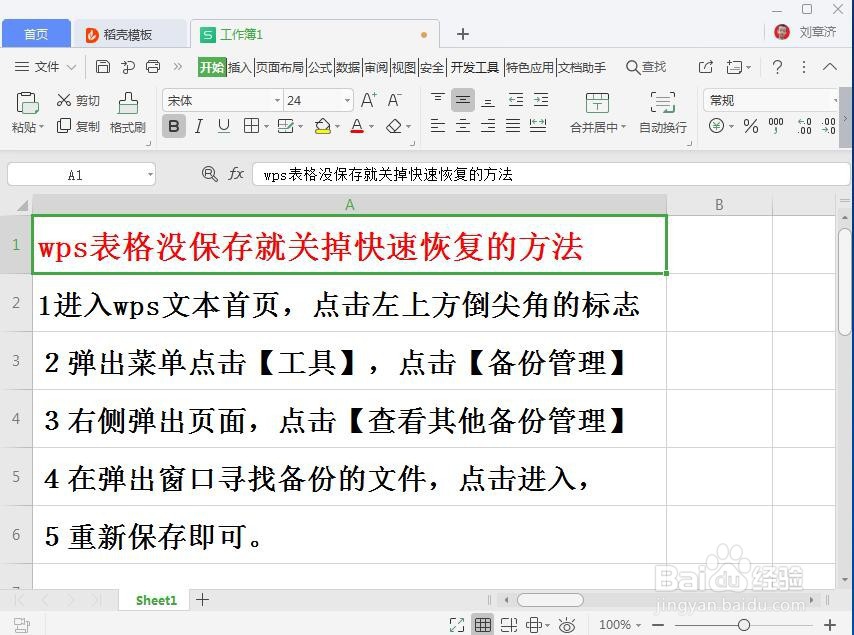Click the share icon near the help button
This screenshot has height=635, width=854.
705,67
